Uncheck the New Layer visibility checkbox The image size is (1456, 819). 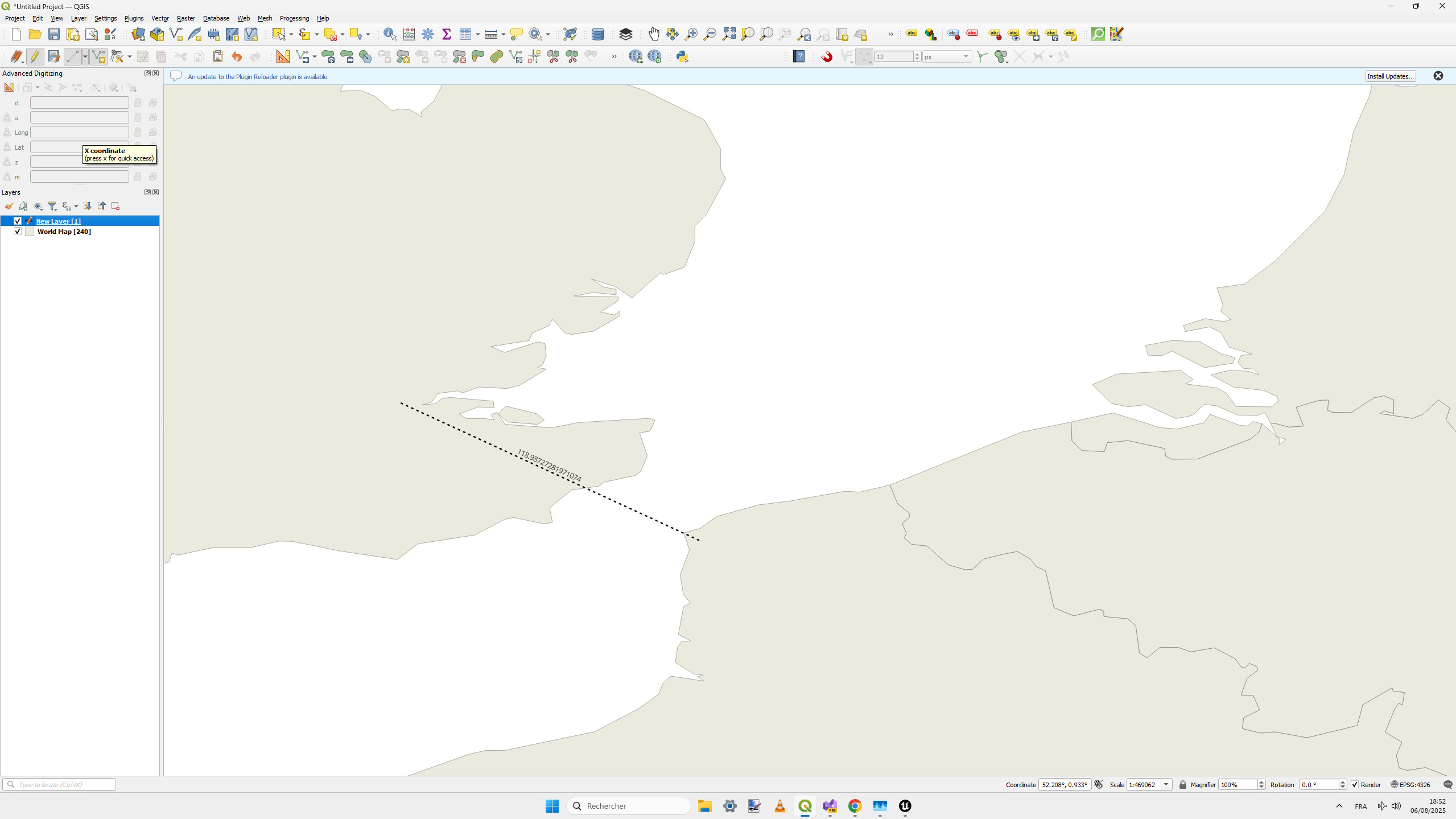point(18,221)
